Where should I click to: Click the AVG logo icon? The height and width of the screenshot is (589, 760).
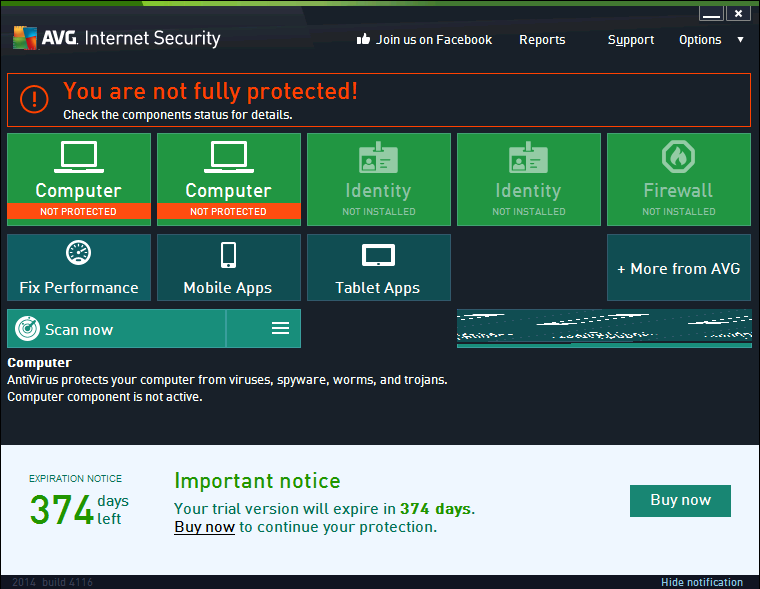tap(25, 38)
